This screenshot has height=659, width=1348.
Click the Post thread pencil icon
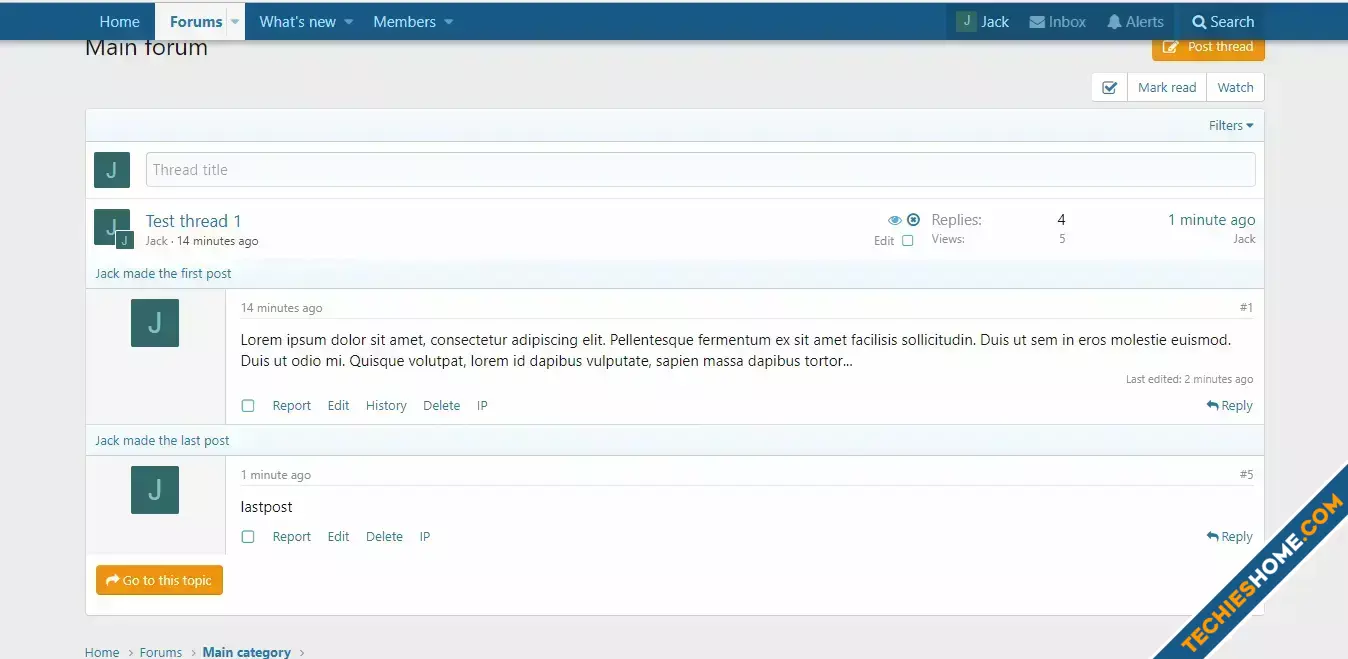pyautogui.click(x=1170, y=47)
